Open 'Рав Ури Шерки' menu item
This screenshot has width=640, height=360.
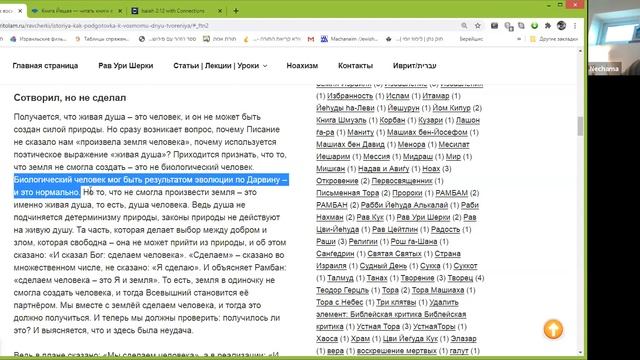[126, 66]
